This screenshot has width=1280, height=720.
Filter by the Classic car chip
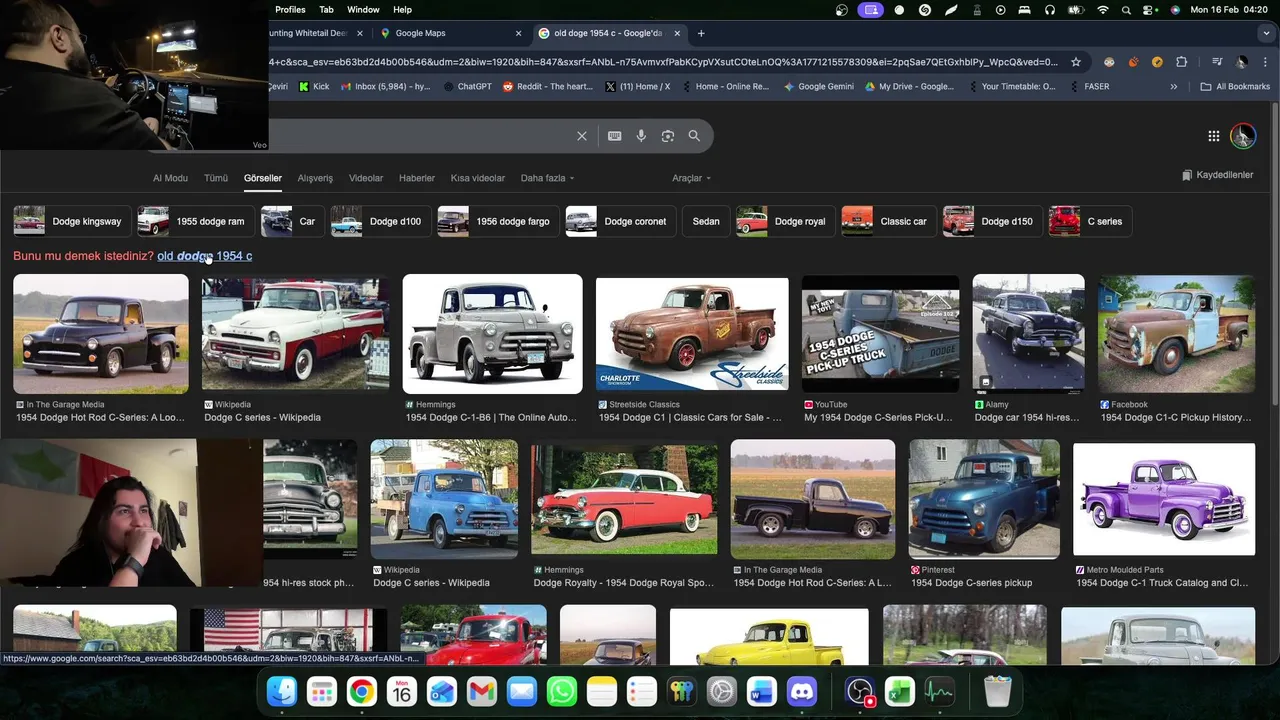point(888,221)
